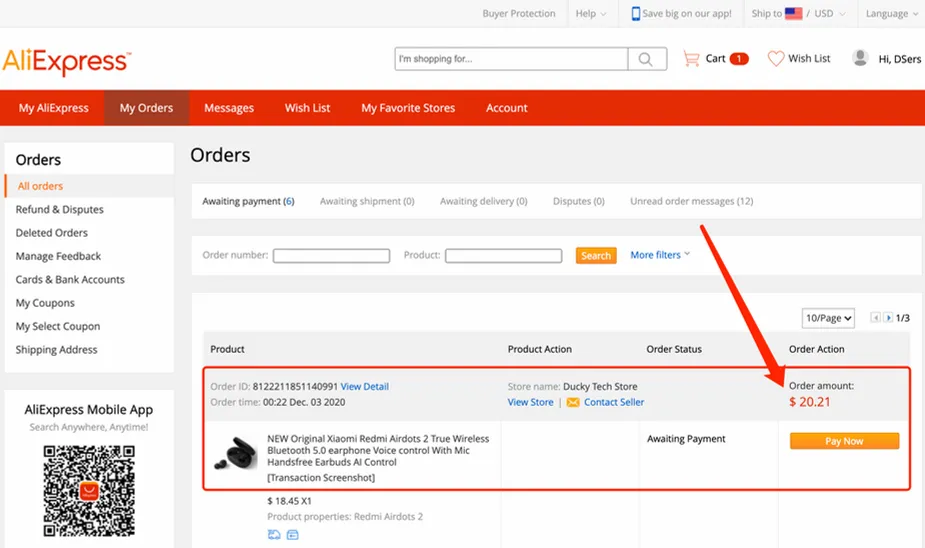
Task: Open the shopping cart icon
Action: 691,58
